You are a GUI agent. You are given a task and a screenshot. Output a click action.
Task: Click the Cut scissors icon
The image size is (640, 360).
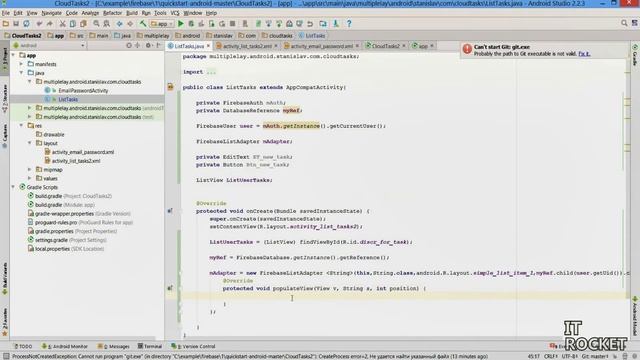pyautogui.click(x=62, y=24)
